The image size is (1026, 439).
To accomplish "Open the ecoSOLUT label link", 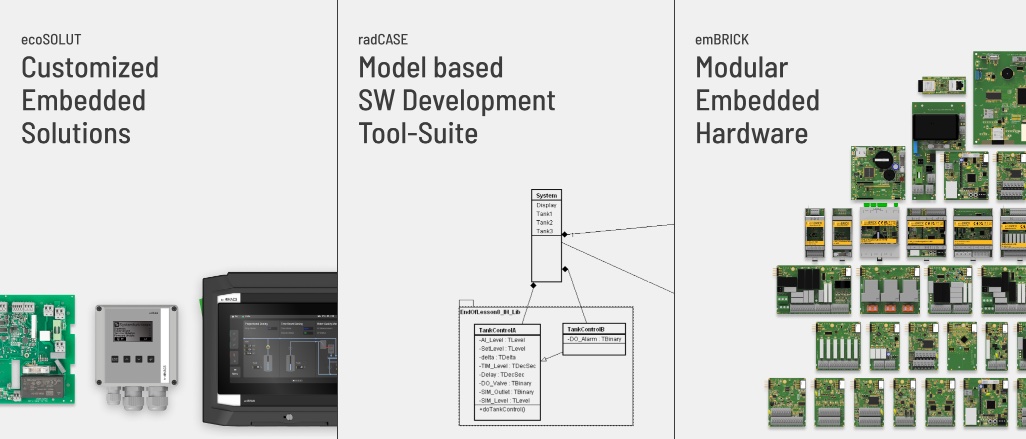I will 51,40.
